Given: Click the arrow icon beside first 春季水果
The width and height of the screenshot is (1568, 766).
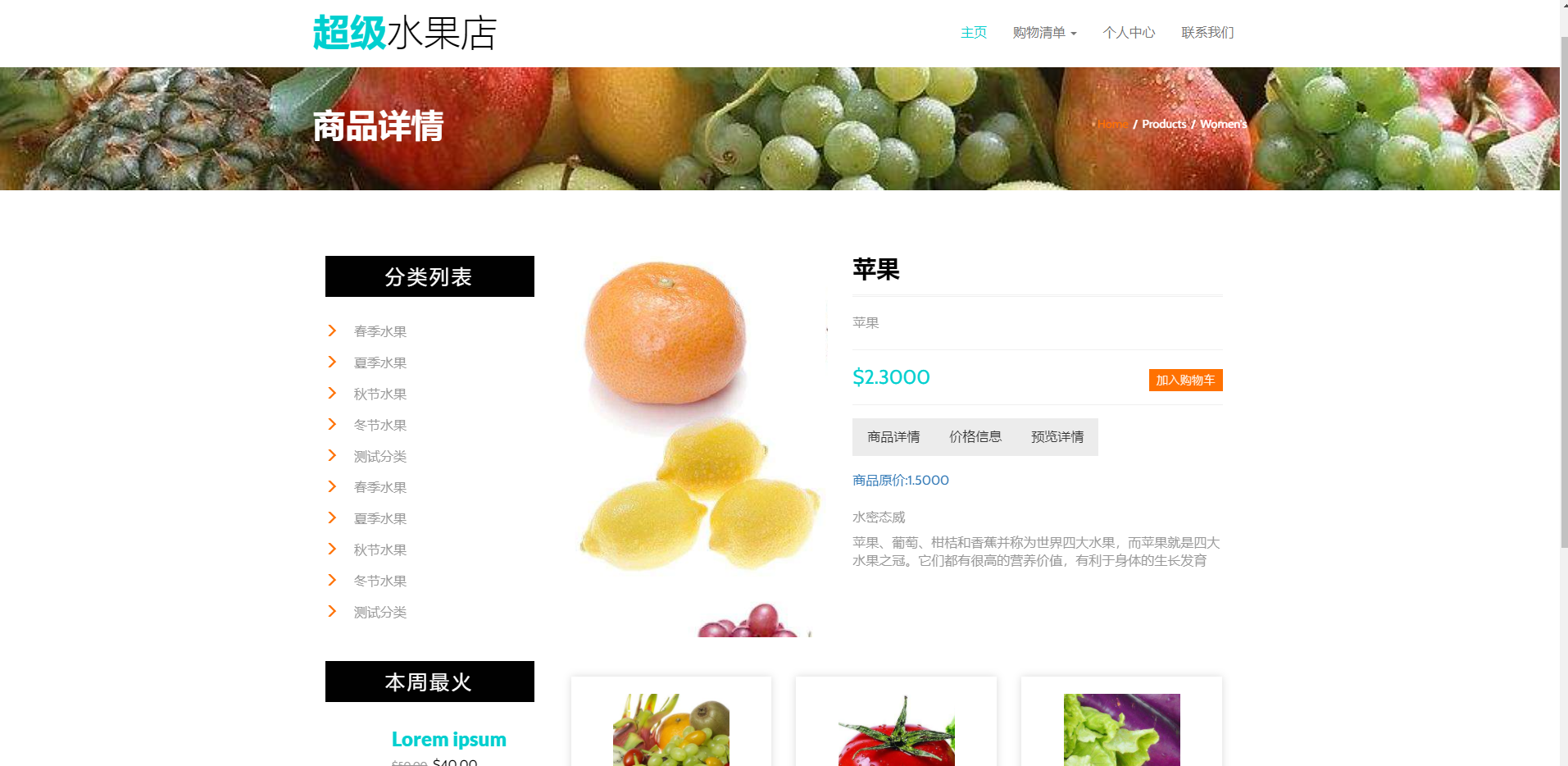Looking at the screenshot, I should (332, 331).
